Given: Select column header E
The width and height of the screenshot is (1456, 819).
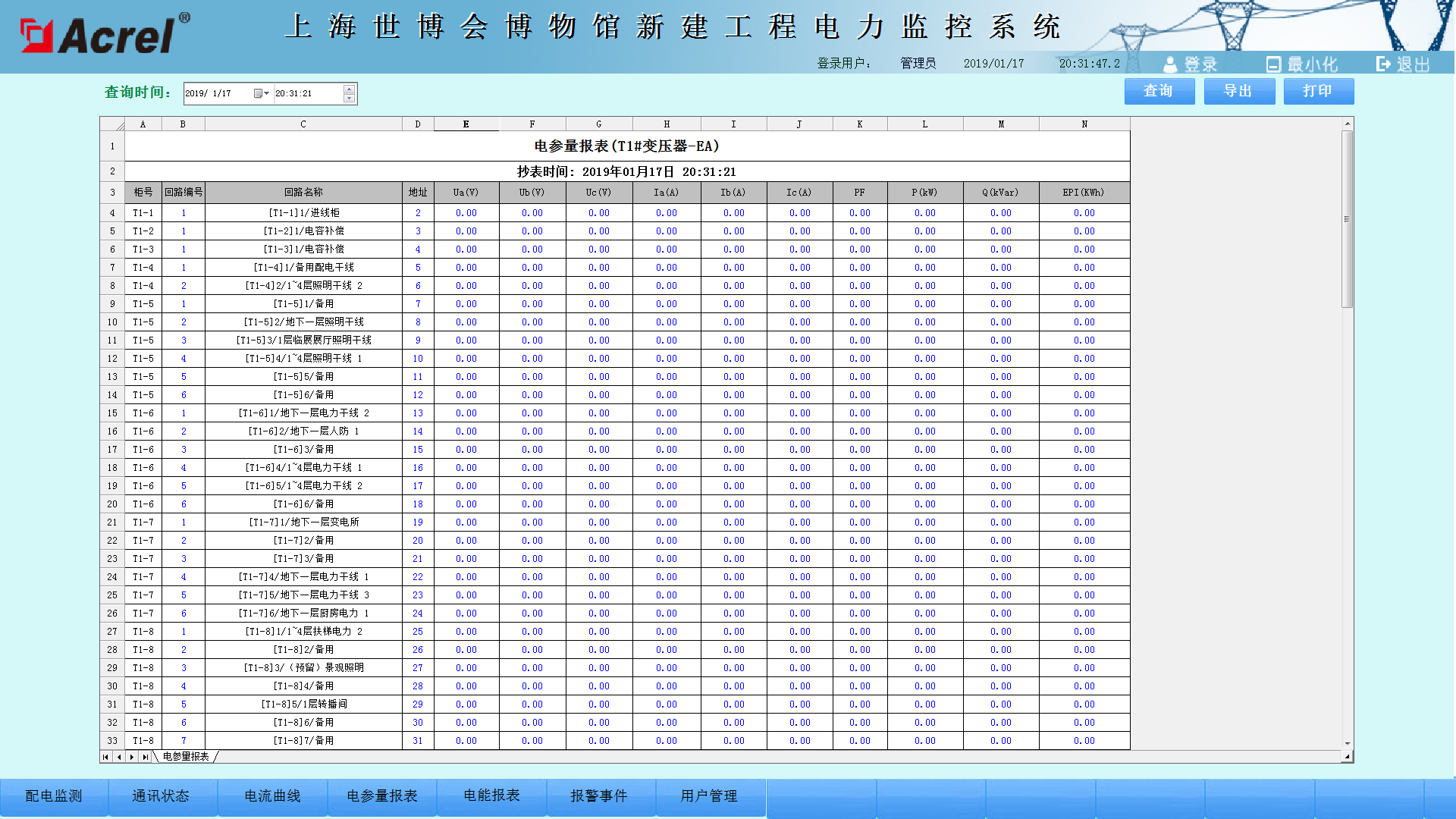Looking at the screenshot, I should (466, 124).
